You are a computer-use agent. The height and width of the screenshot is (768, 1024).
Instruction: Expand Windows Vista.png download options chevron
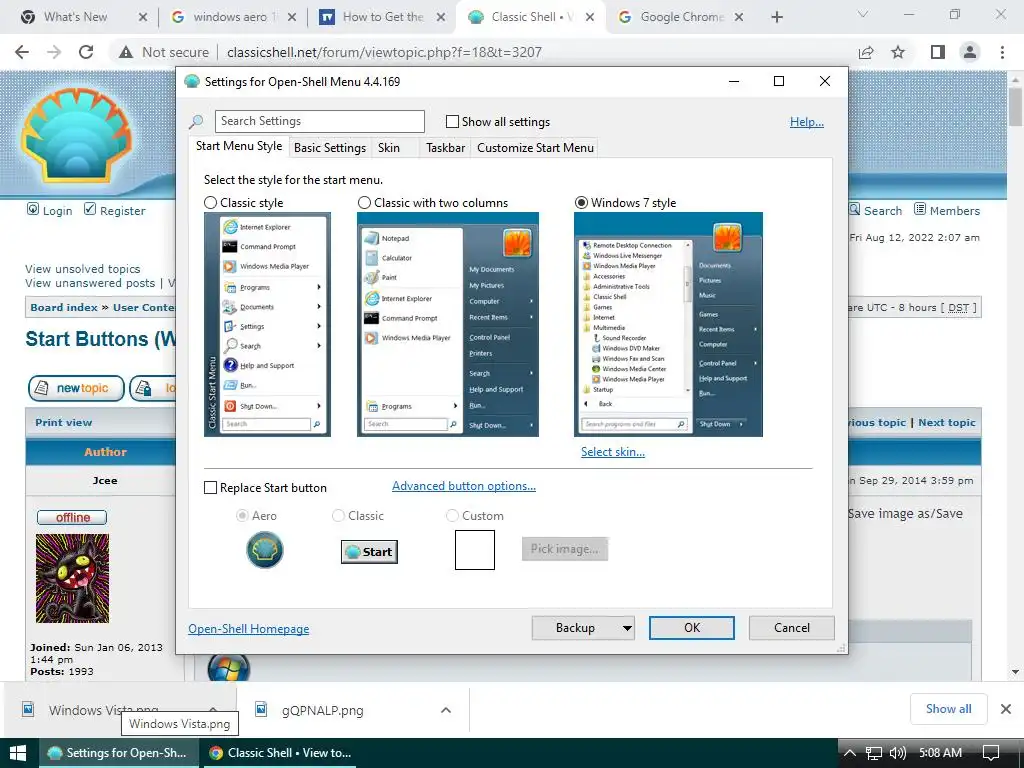click(213, 709)
